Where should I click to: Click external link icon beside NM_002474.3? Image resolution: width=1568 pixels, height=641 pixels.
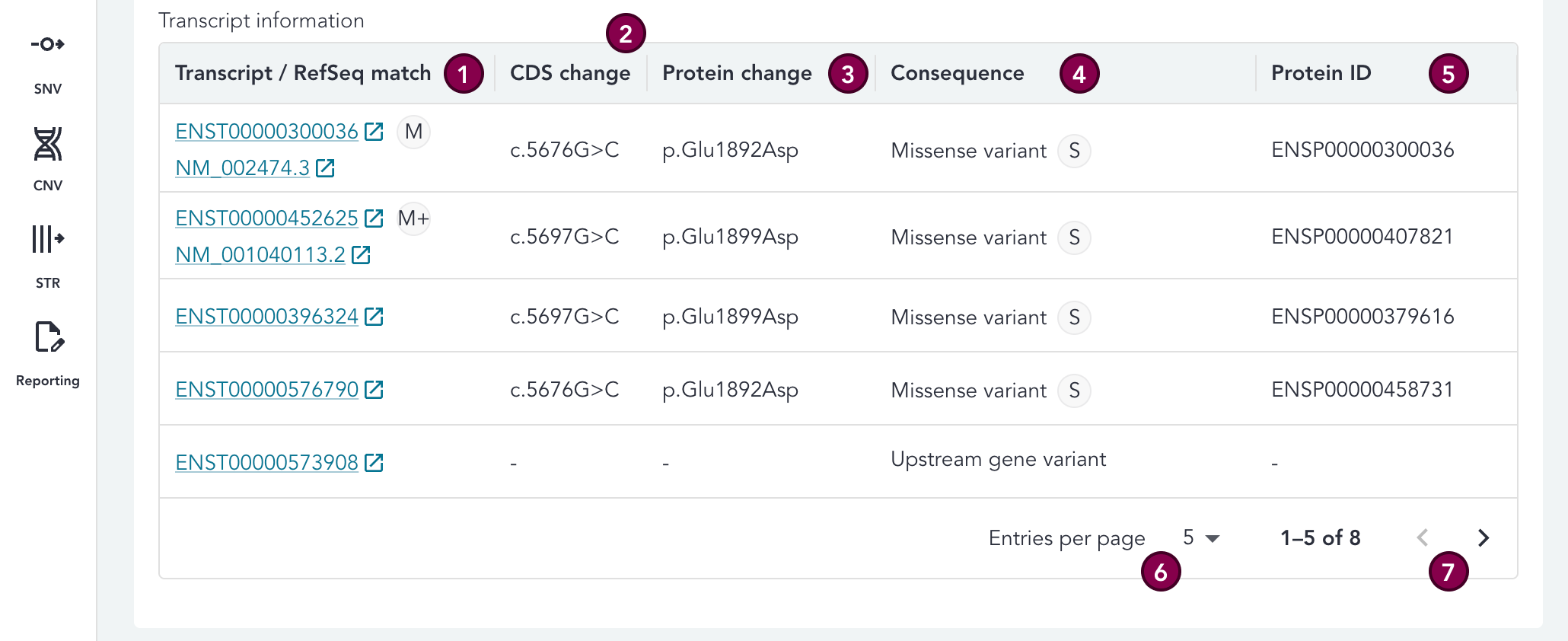point(325,168)
